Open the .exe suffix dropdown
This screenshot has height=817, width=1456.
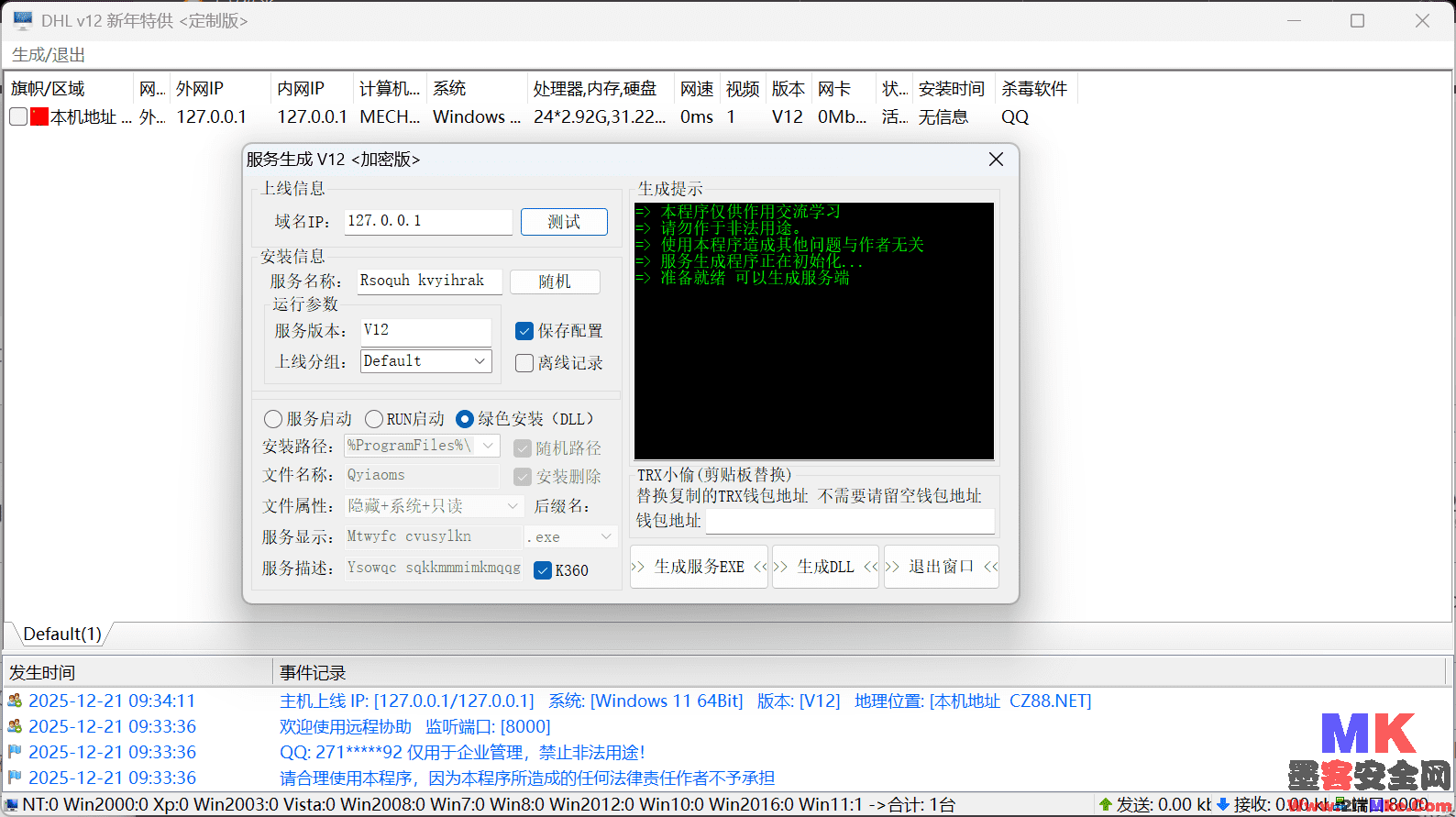tap(606, 536)
